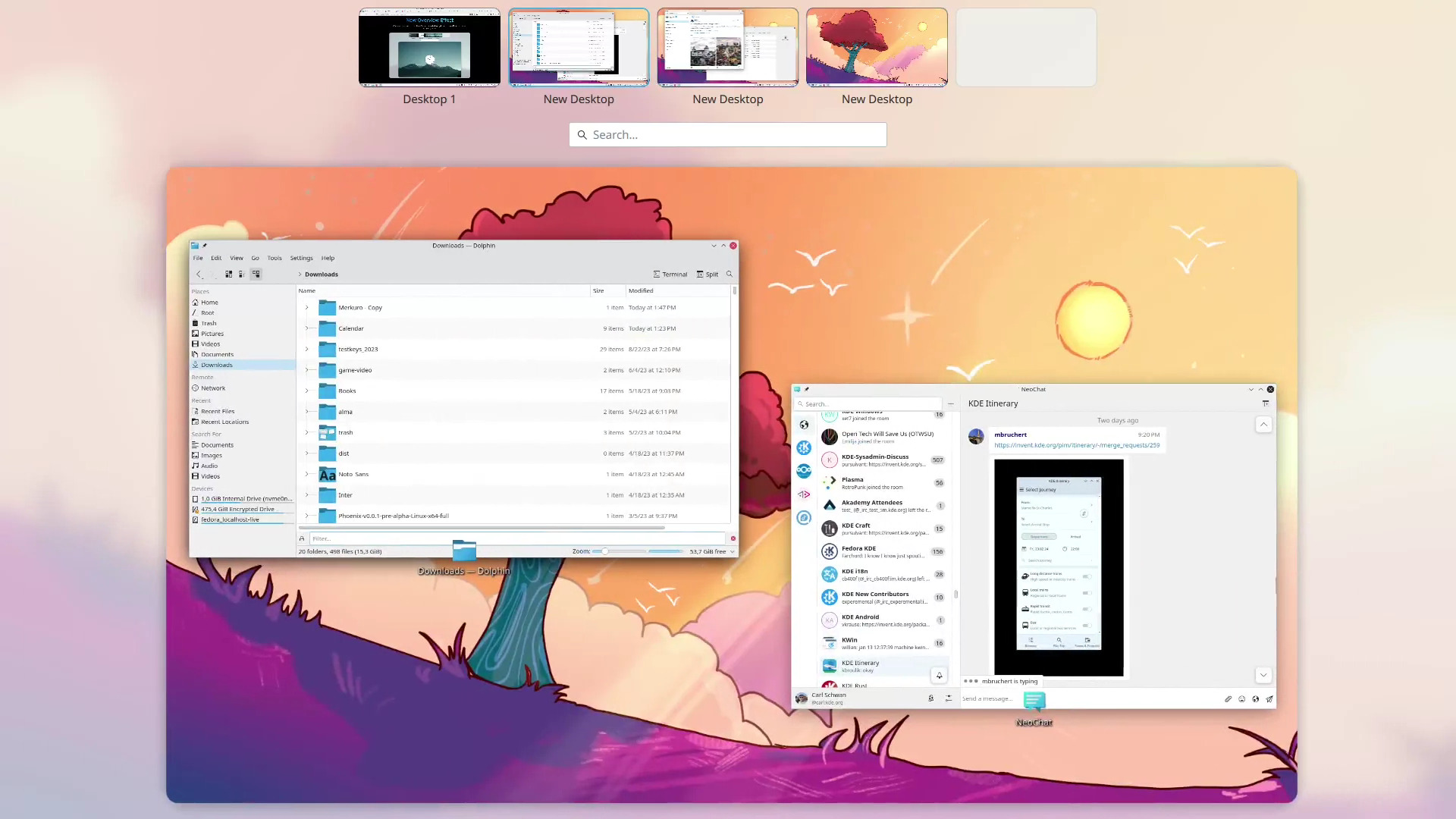Screen dimensions: 1456x819
Task: Open Network in Dolphin Places panel
Action: point(243,388)
